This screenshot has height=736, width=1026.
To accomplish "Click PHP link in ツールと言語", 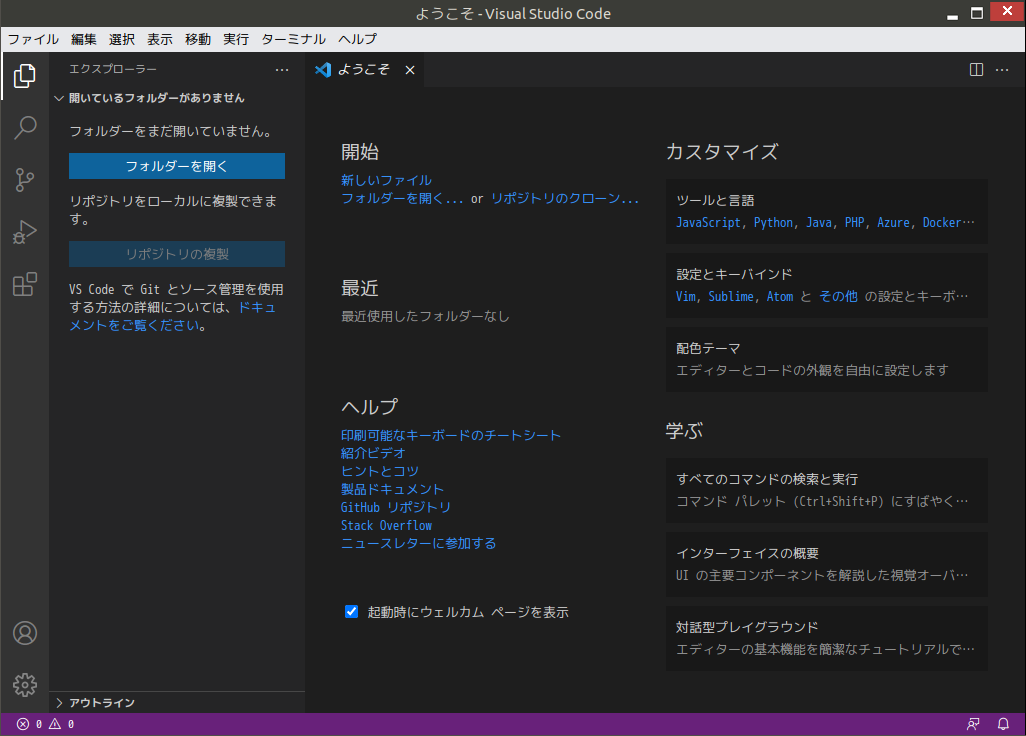I will click(854, 222).
